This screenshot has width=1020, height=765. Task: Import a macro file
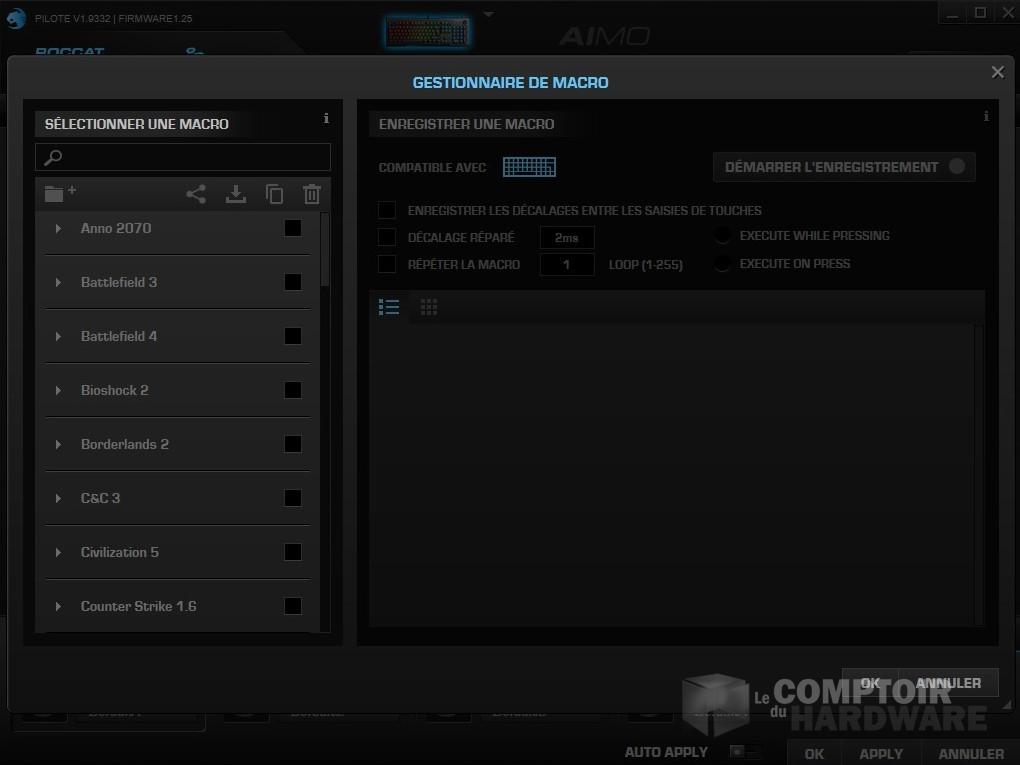(236, 194)
